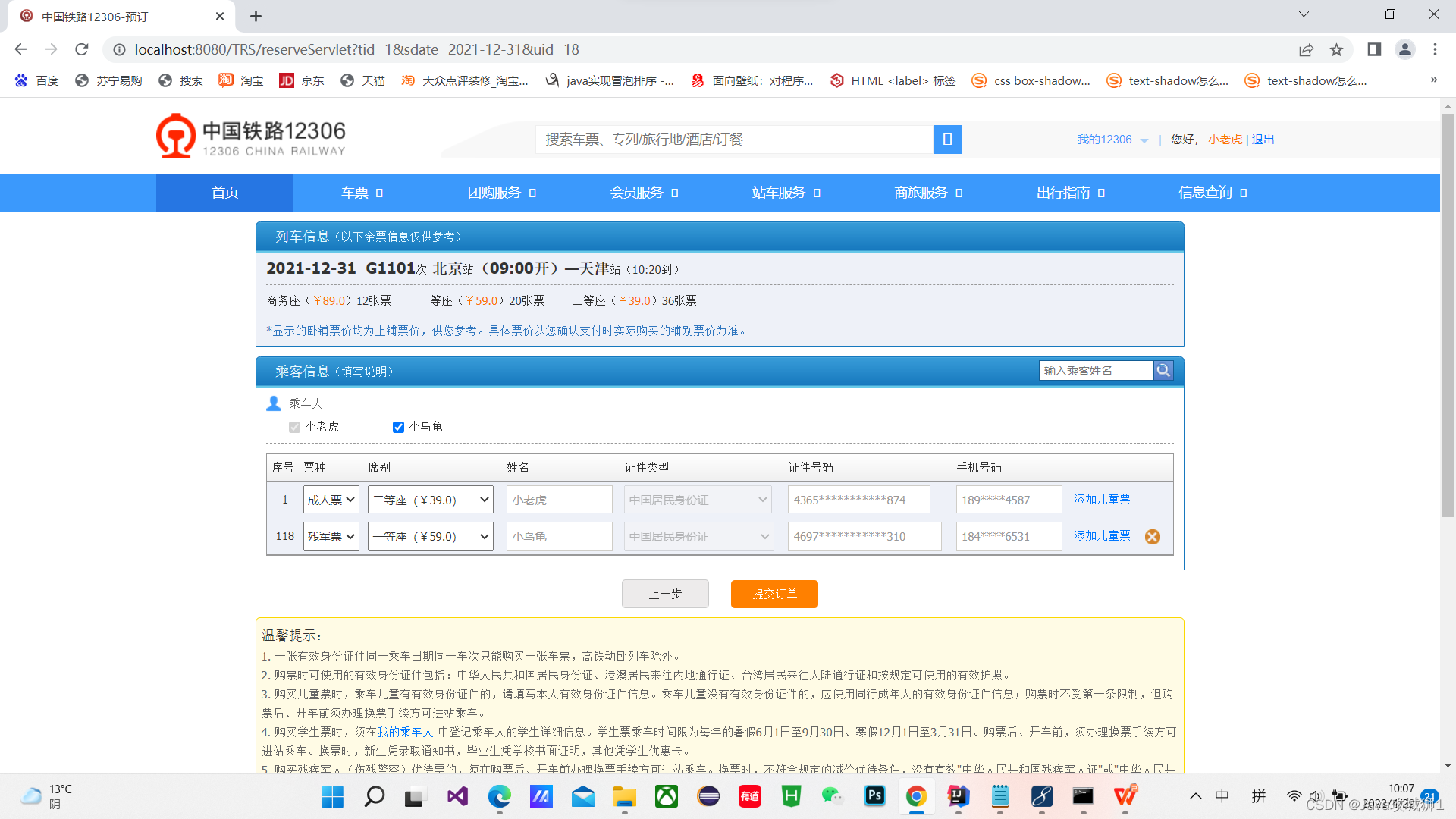Reload the page with the refresh icon
This screenshot has width=1456, height=819.
point(81,49)
